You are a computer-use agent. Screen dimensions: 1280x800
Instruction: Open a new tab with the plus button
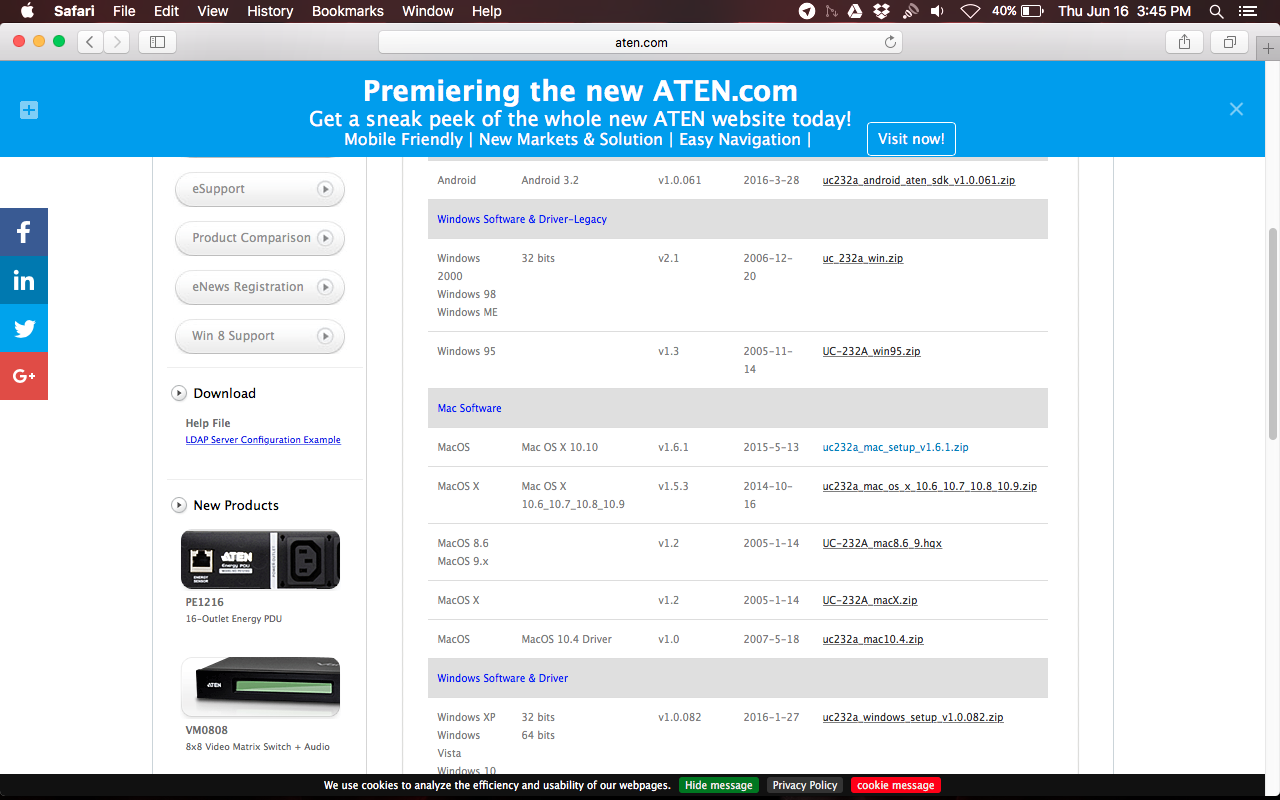pyautogui.click(x=1268, y=49)
